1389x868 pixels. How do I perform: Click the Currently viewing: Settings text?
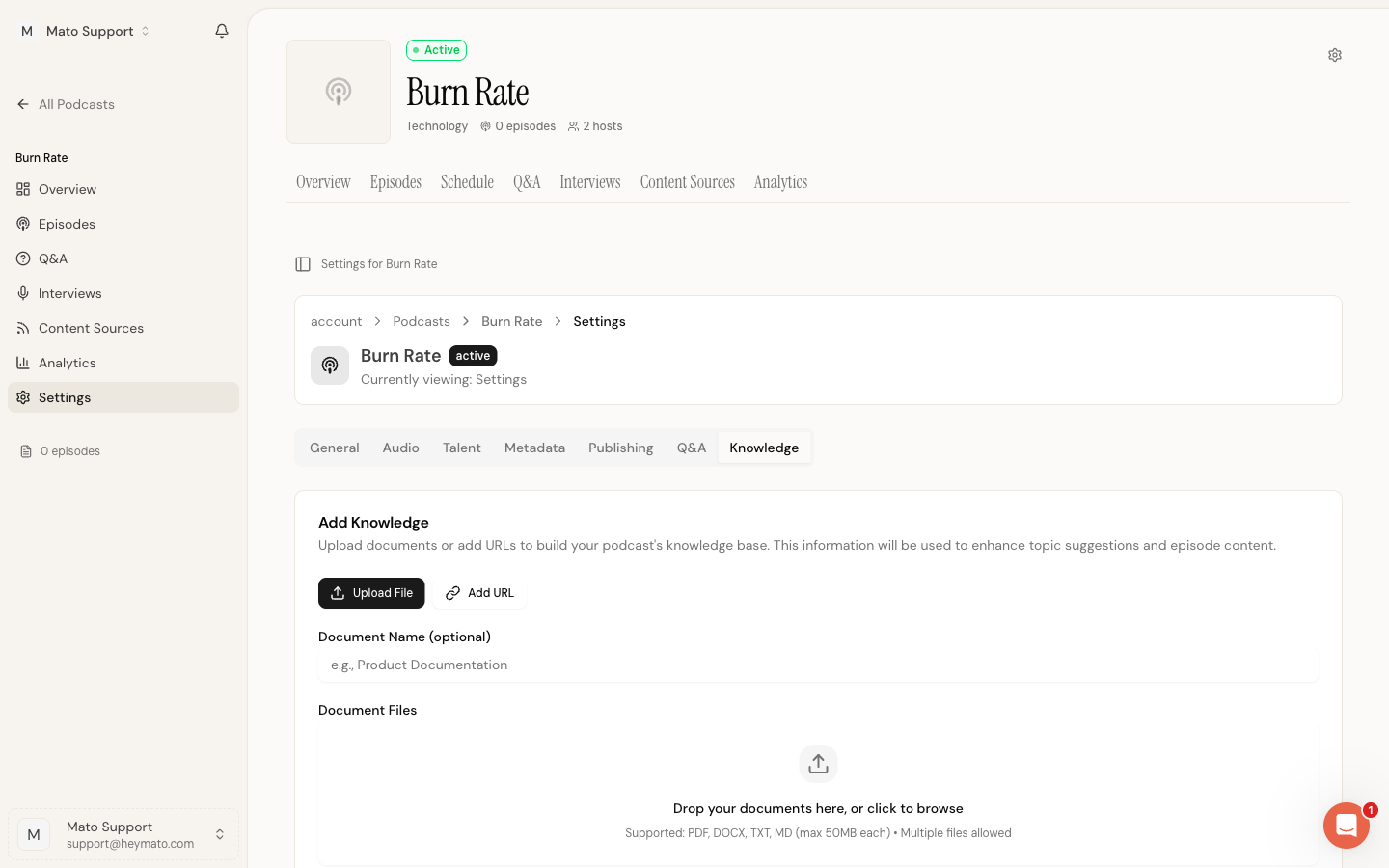(444, 380)
